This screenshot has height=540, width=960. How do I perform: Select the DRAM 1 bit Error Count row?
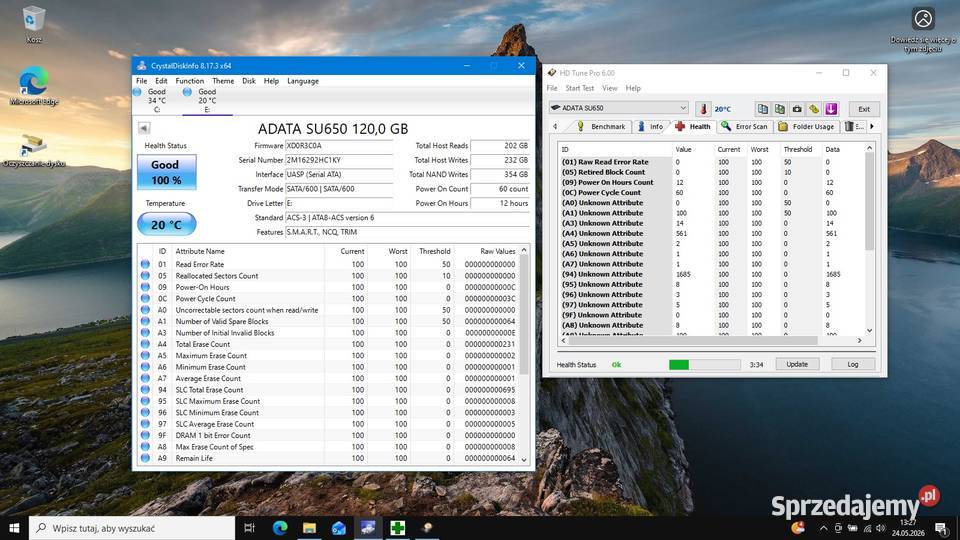[x=328, y=435]
